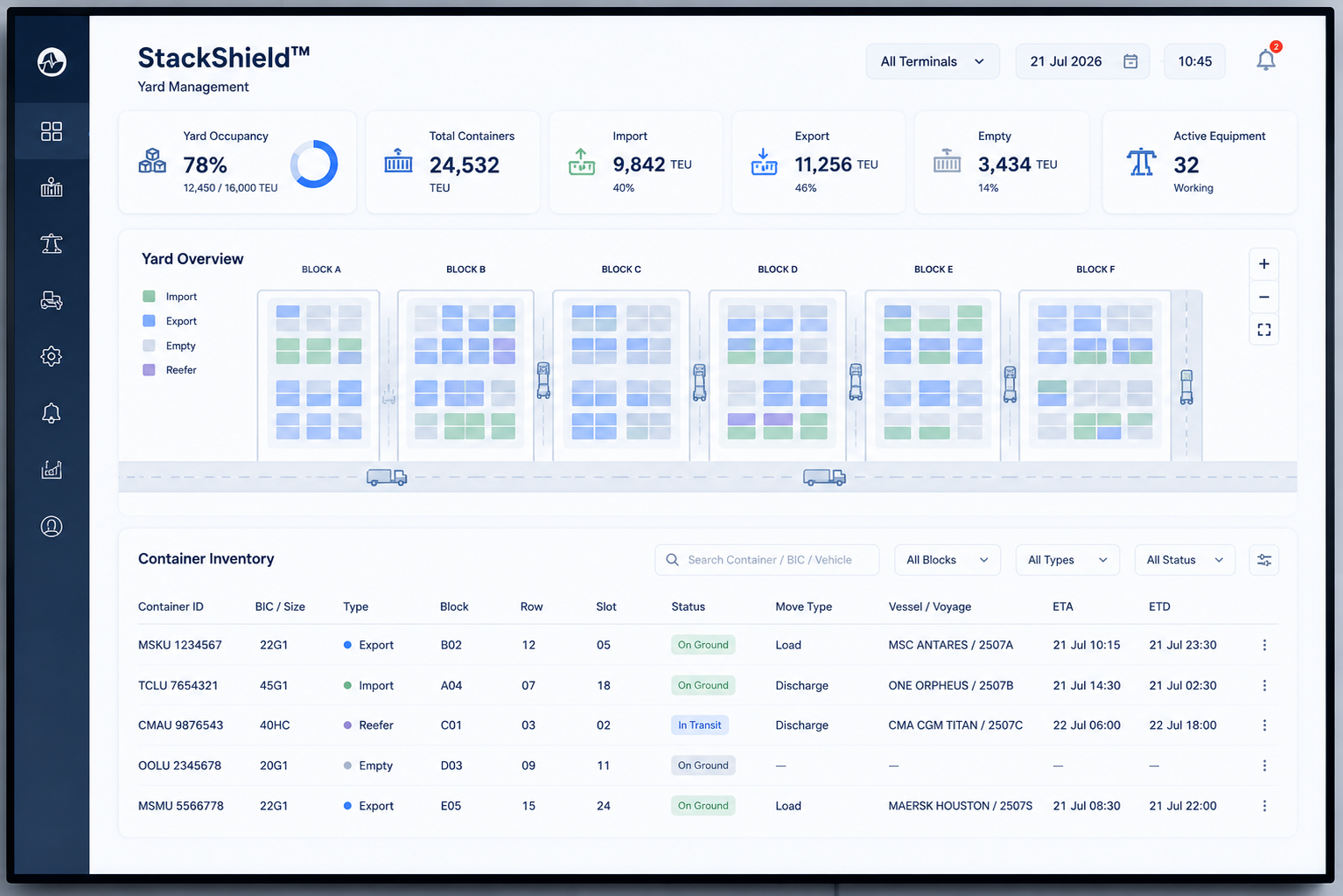
Task: Open the All Terminals dropdown
Action: tap(933, 61)
